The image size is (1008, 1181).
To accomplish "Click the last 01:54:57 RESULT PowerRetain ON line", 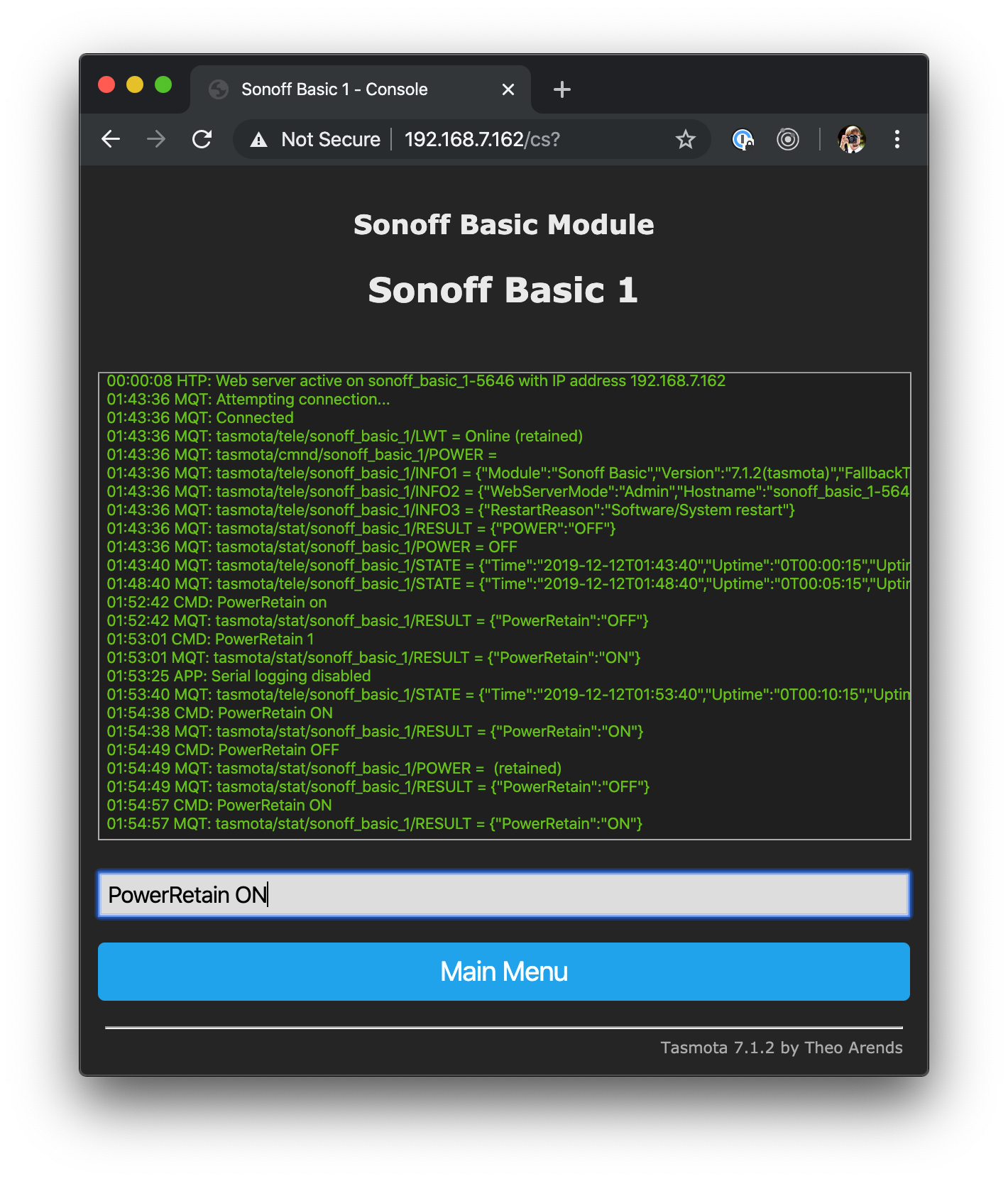I will (375, 824).
